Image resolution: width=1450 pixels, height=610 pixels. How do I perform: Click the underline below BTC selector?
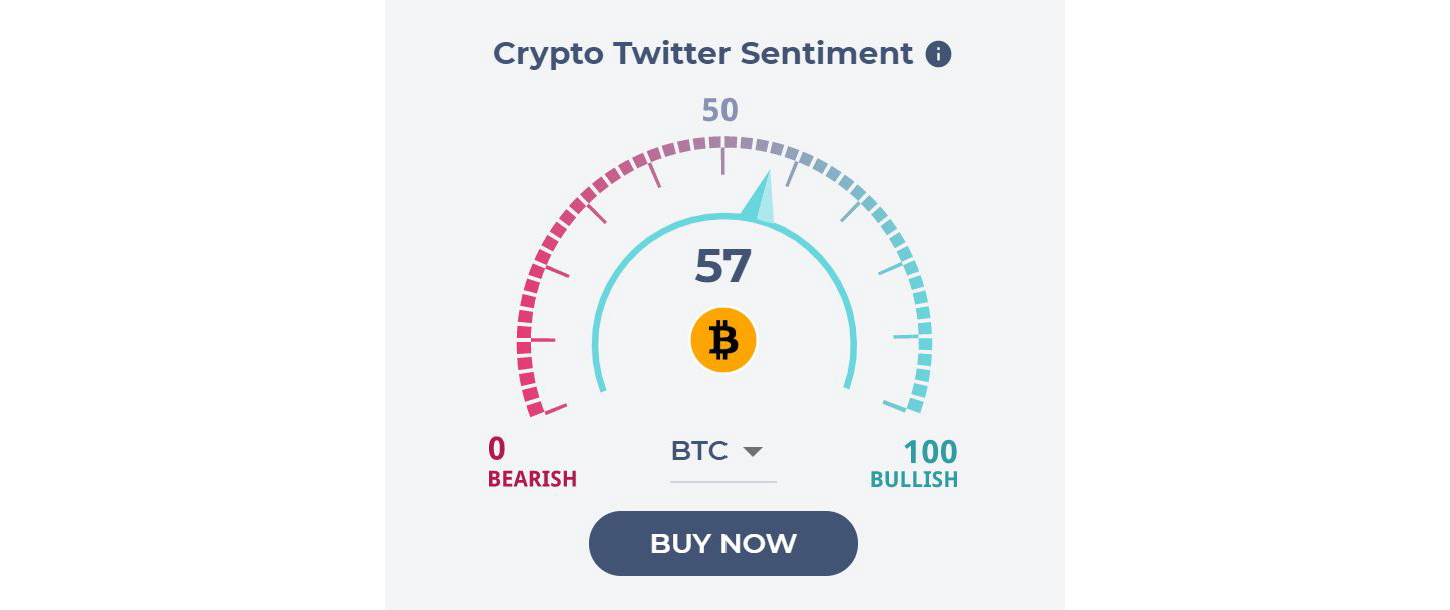tap(723, 482)
